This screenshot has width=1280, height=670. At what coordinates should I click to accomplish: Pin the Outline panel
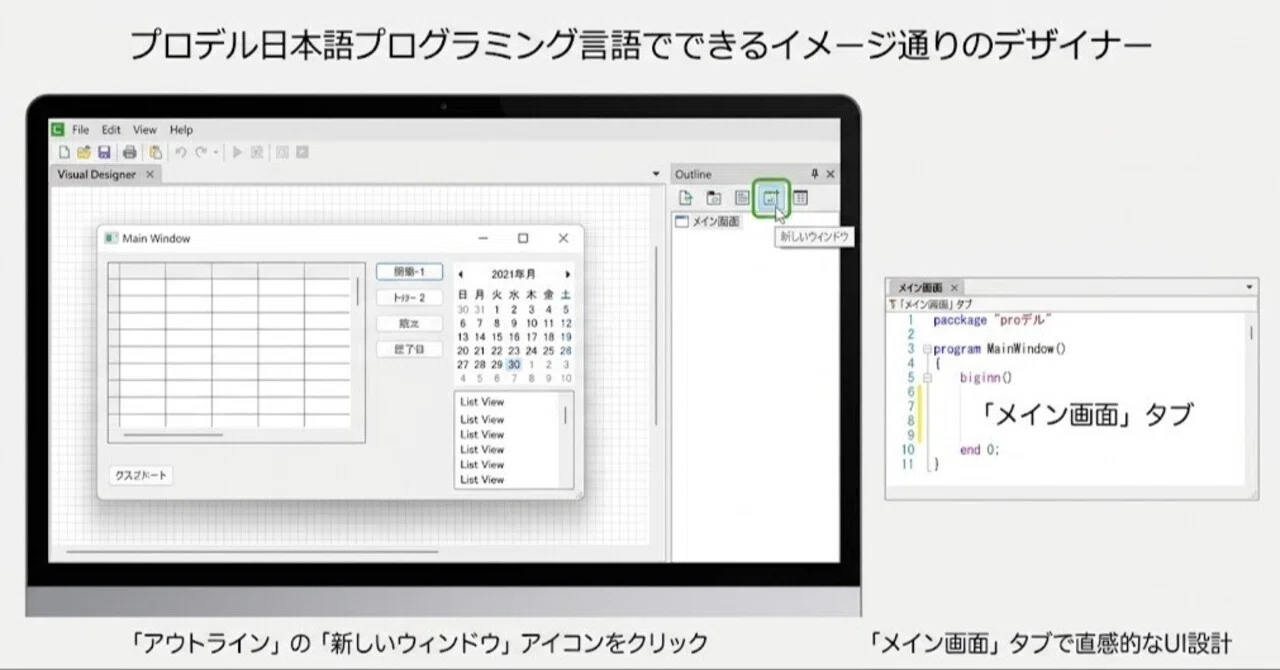pos(814,174)
